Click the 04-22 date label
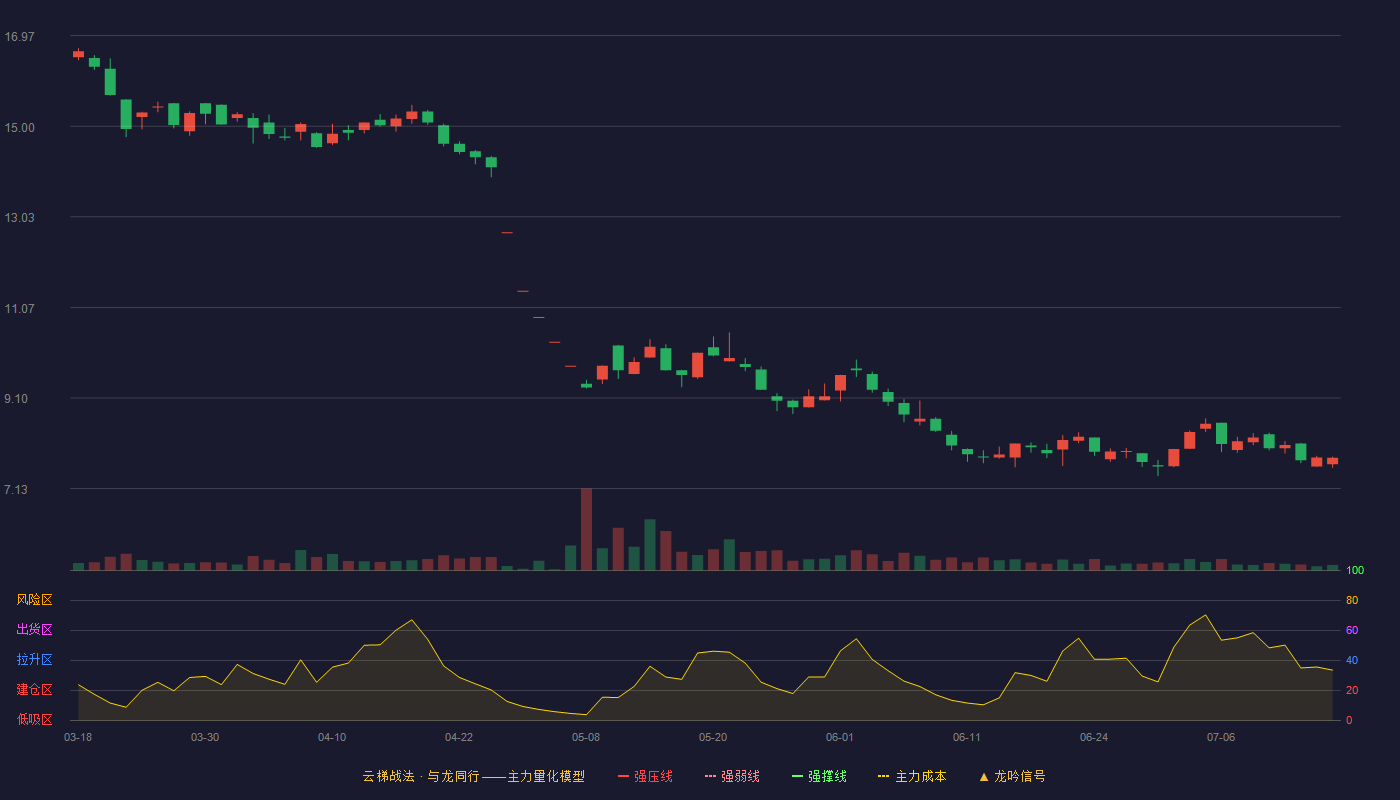This screenshot has height=800, width=1400. pyautogui.click(x=459, y=737)
